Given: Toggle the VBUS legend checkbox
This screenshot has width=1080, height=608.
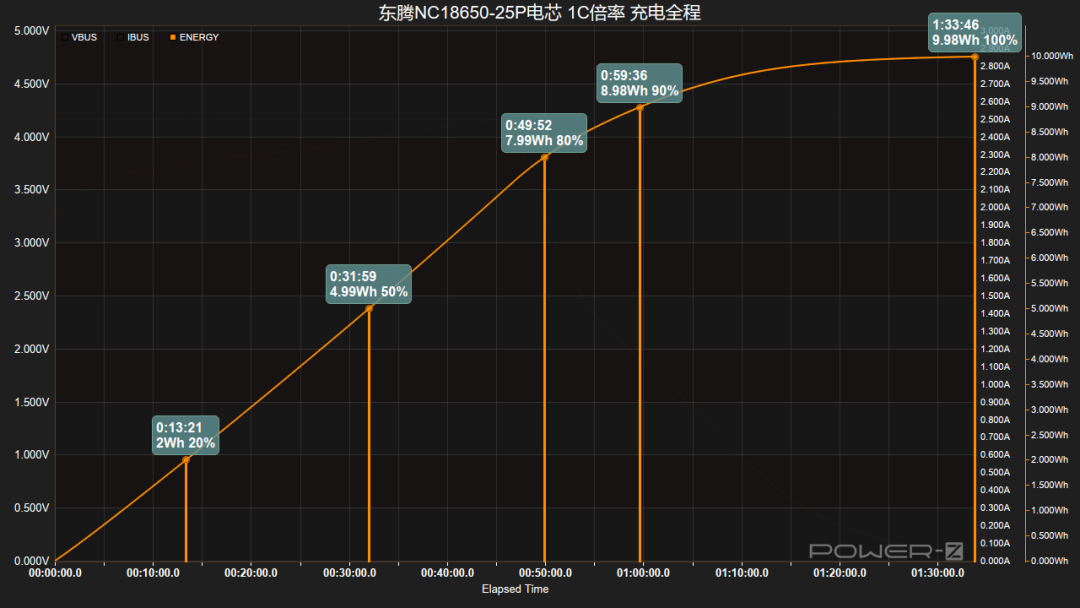Looking at the screenshot, I should (x=65, y=37).
